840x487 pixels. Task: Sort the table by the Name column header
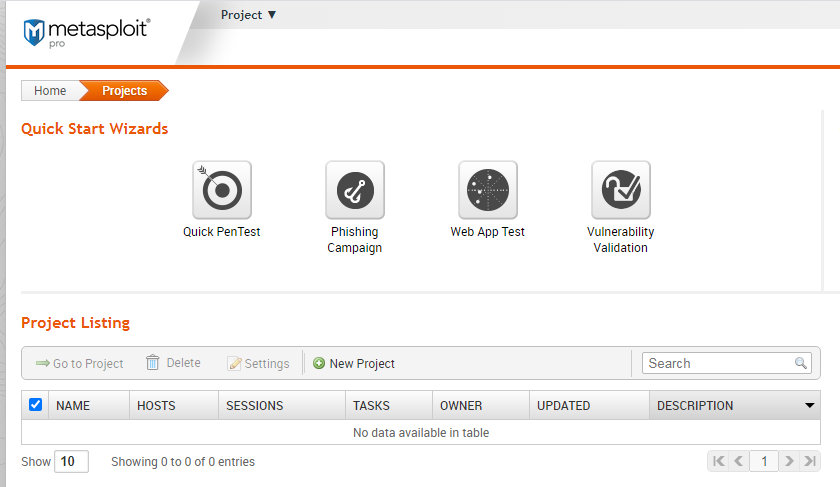tap(73, 406)
